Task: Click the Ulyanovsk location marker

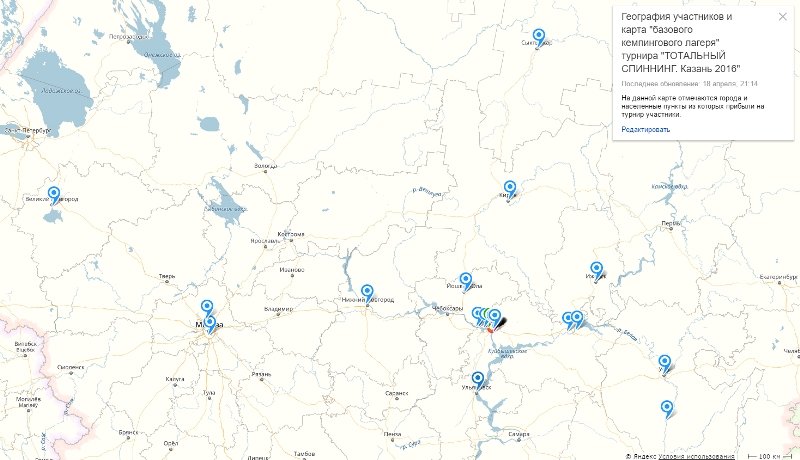Action: pos(477,379)
